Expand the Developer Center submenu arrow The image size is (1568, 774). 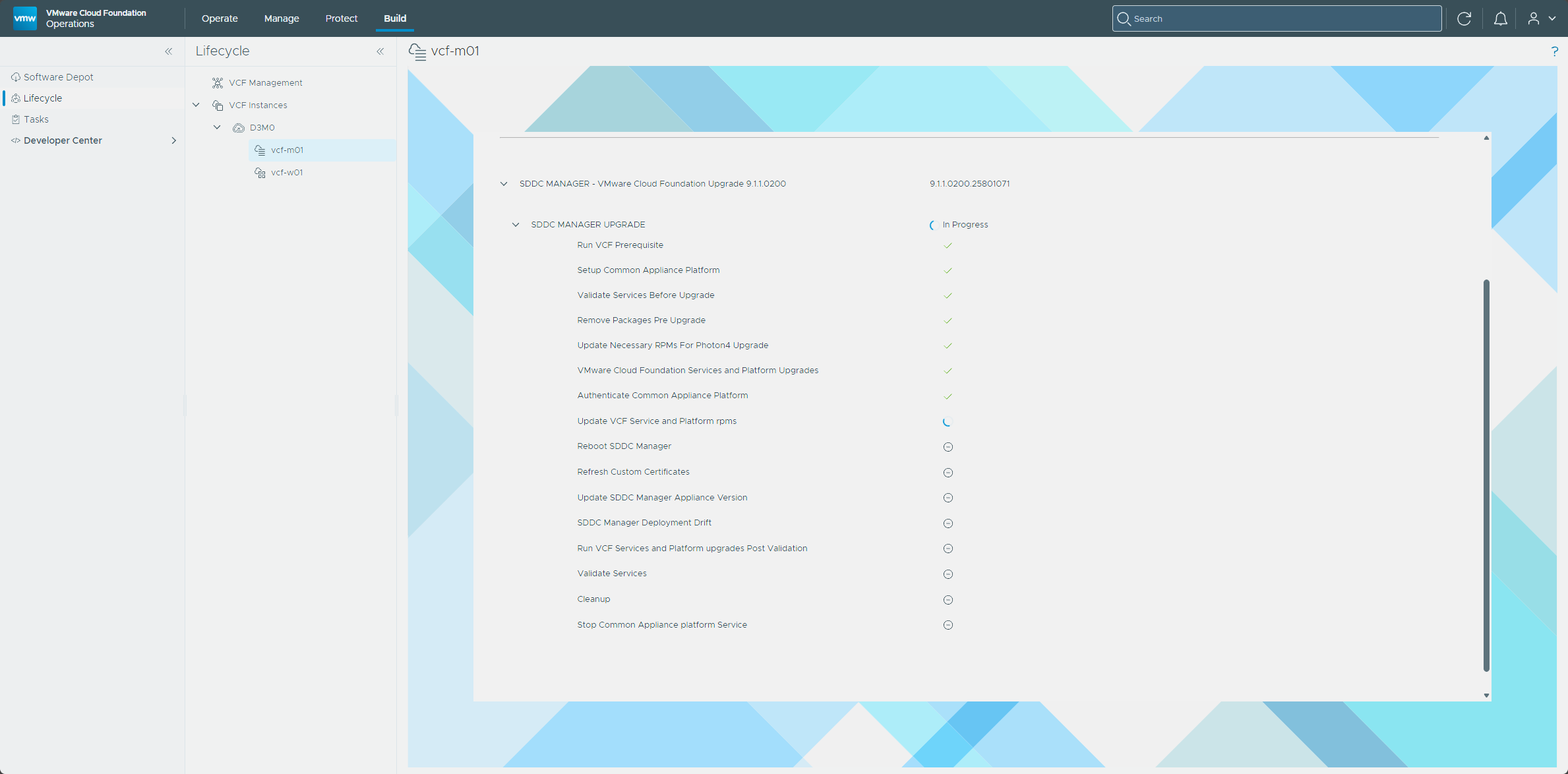click(x=174, y=140)
